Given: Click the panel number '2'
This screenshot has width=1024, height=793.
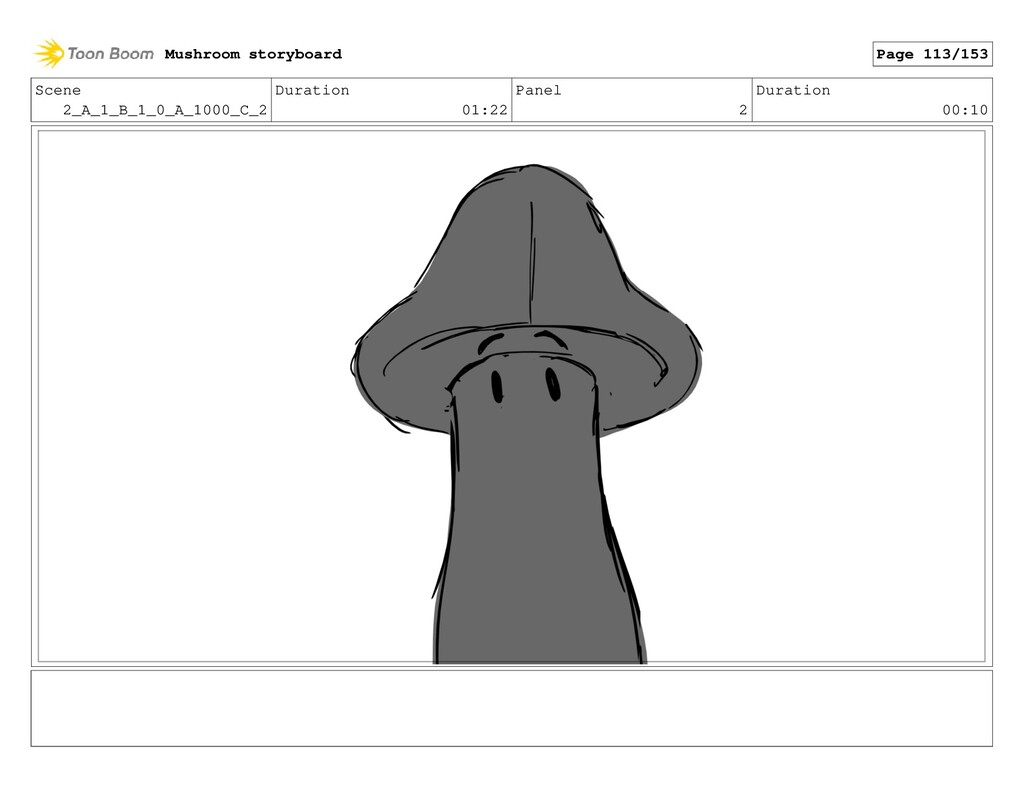Looking at the screenshot, I should coord(743,110).
